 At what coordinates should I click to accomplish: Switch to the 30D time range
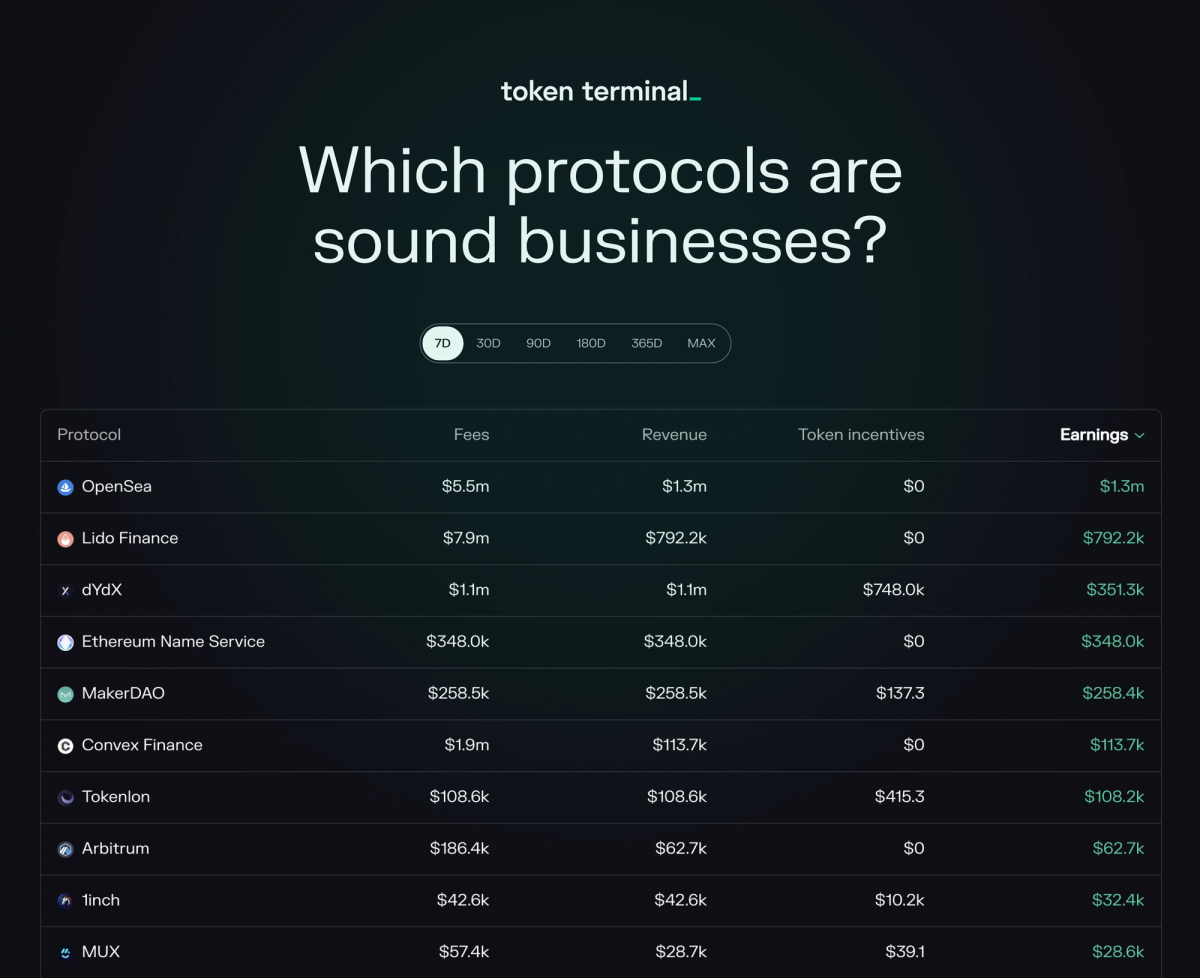tap(488, 343)
